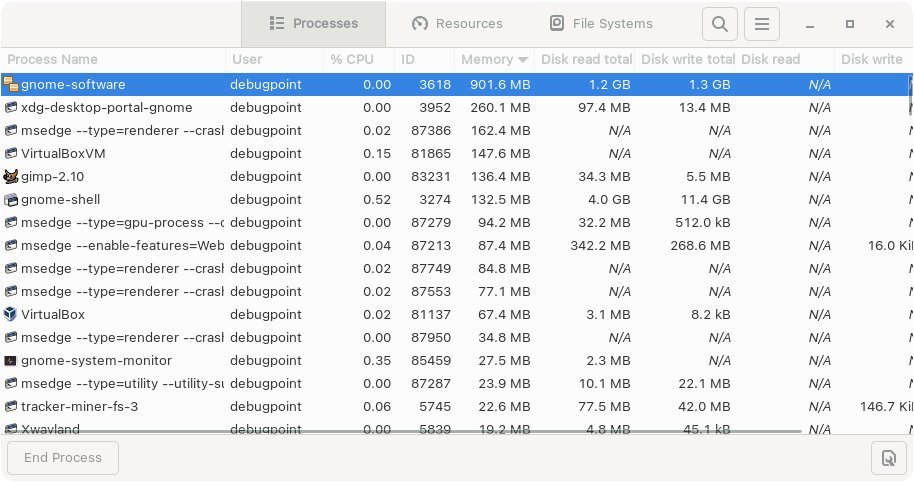Click the gnome-software process icon

(x=10, y=85)
